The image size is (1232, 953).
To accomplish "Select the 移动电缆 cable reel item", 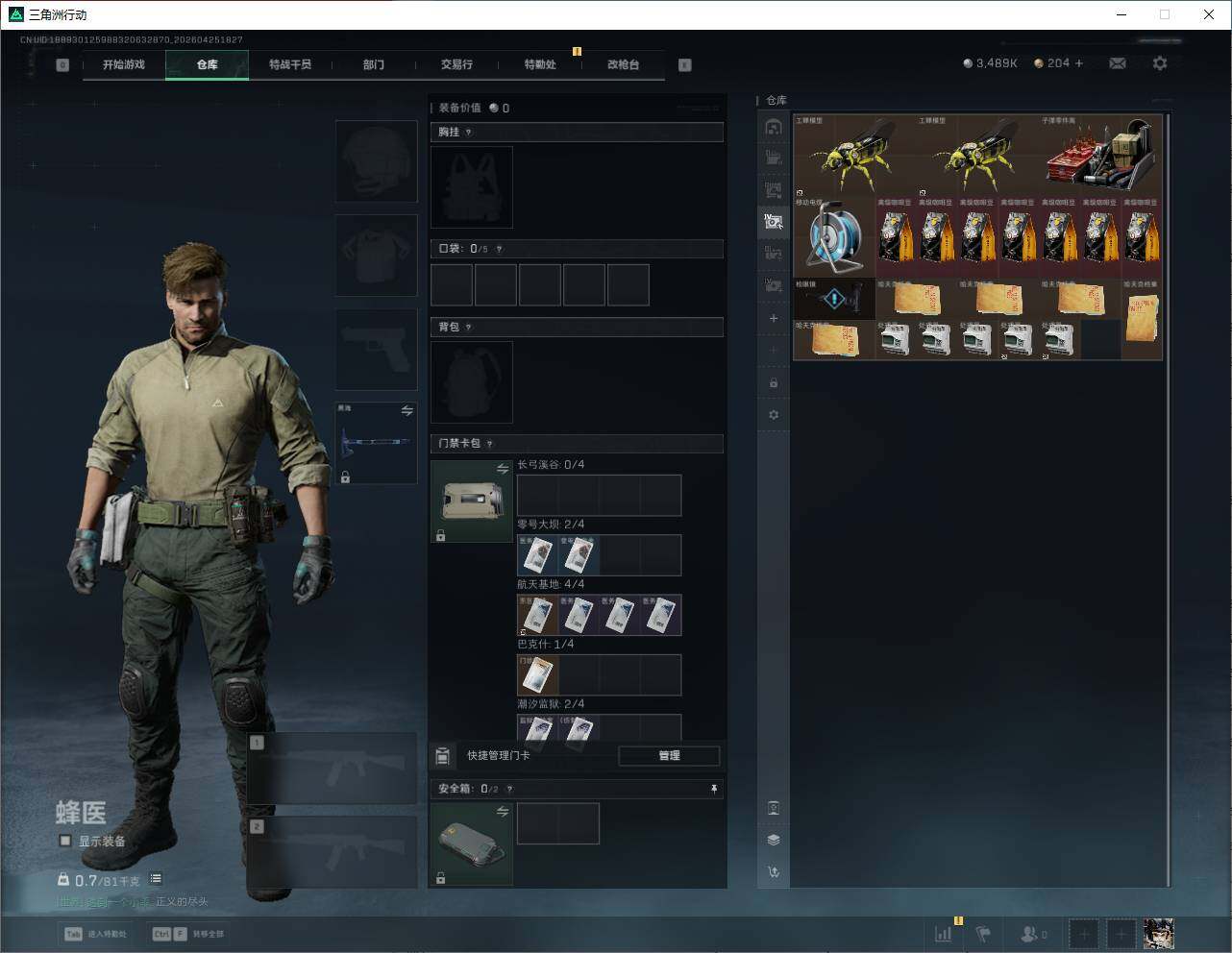I will click(x=834, y=237).
